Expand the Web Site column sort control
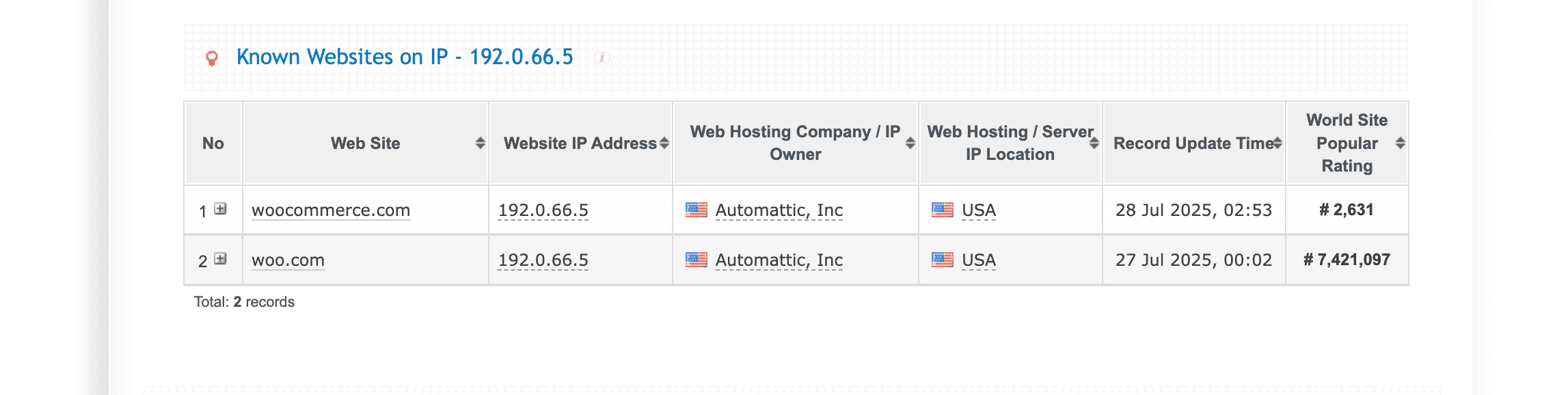1568x395 pixels. coord(477,144)
